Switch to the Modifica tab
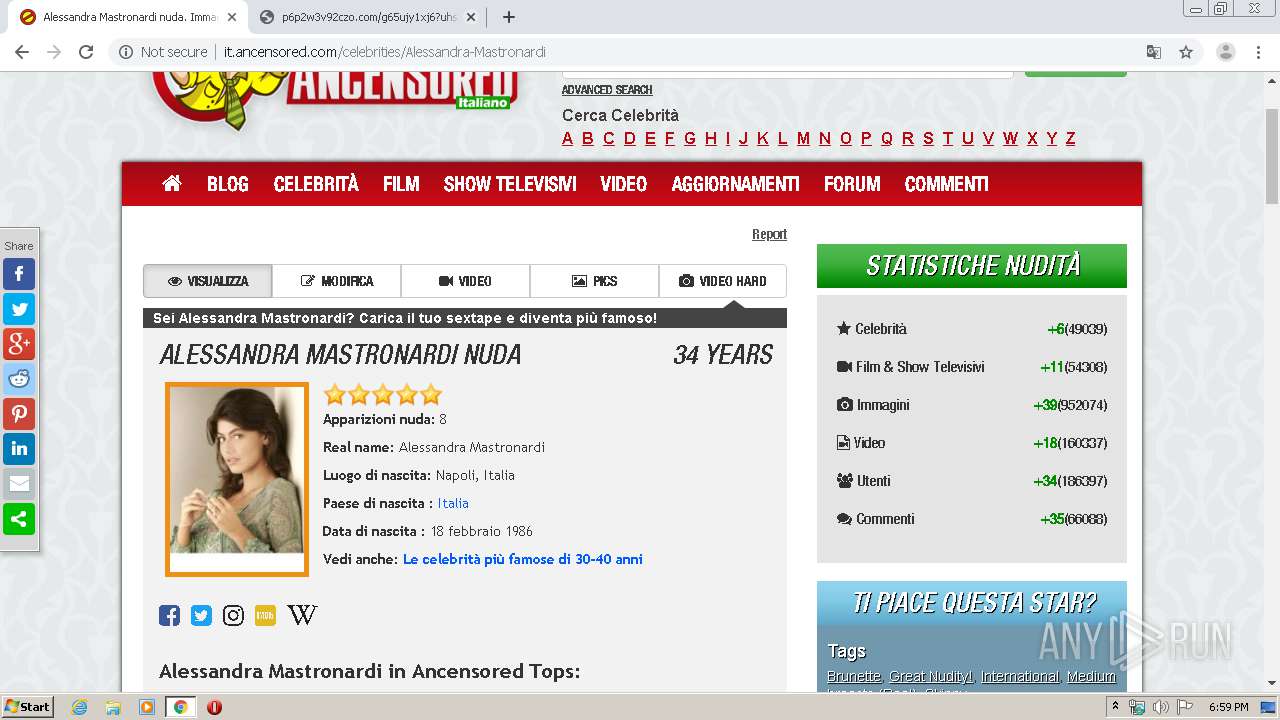The width and height of the screenshot is (1280, 720). (337, 281)
